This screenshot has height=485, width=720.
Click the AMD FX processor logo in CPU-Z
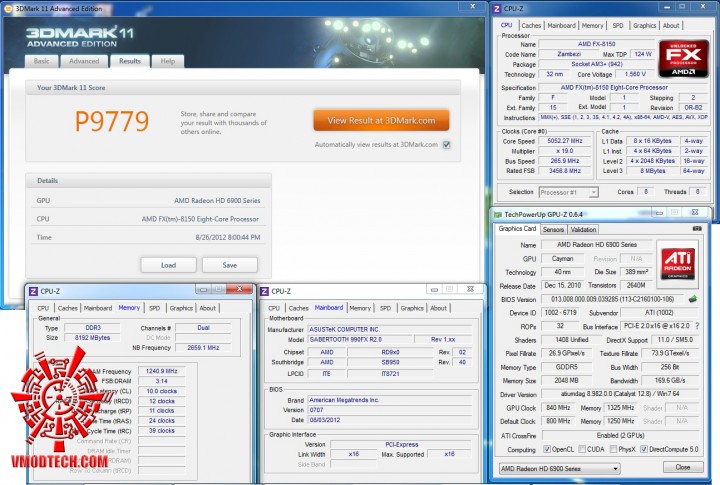pos(683,59)
